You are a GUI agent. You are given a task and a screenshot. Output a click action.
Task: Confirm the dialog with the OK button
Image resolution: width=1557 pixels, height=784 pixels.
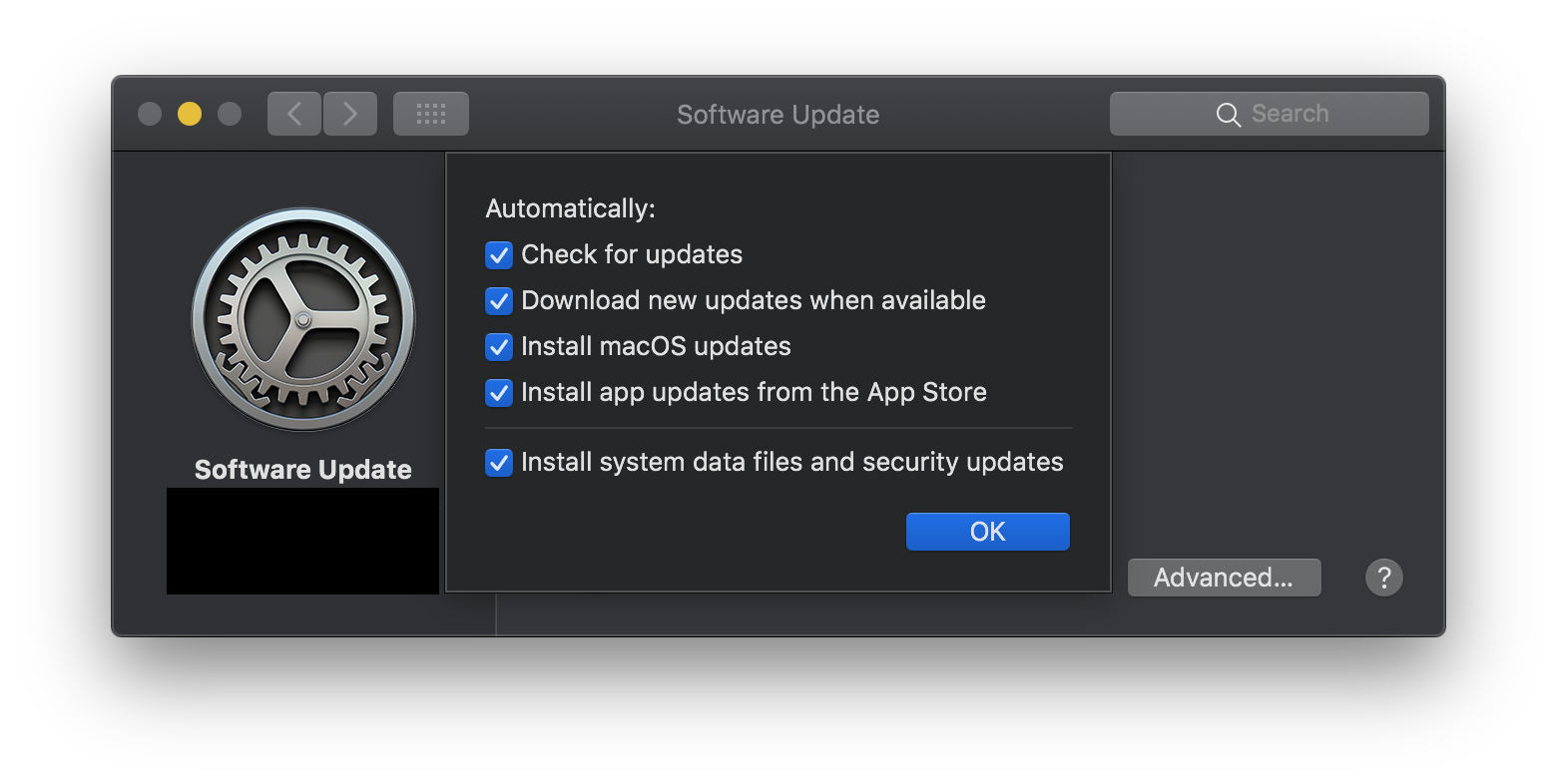click(987, 532)
